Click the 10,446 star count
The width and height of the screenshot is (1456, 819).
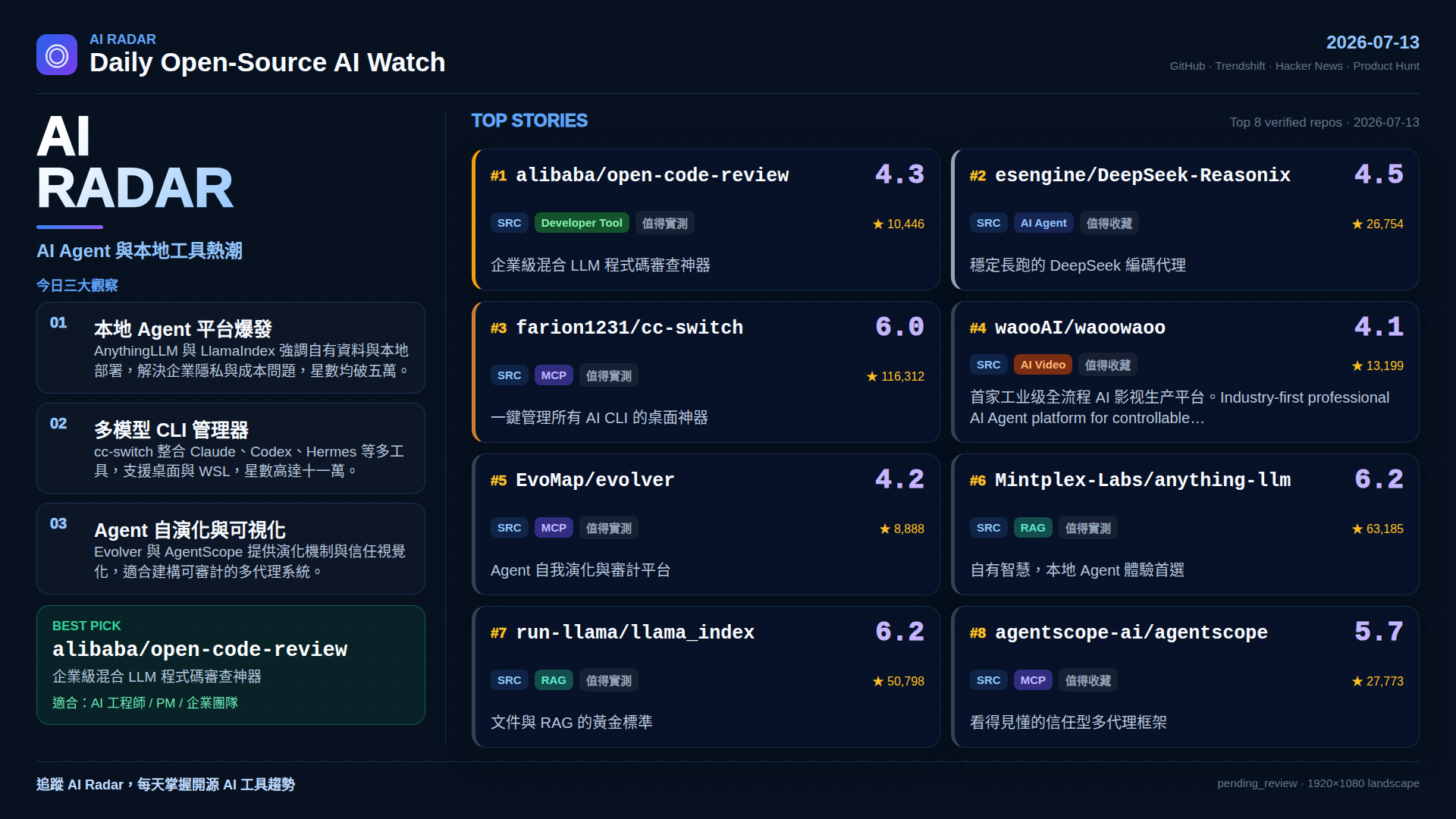click(x=899, y=224)
